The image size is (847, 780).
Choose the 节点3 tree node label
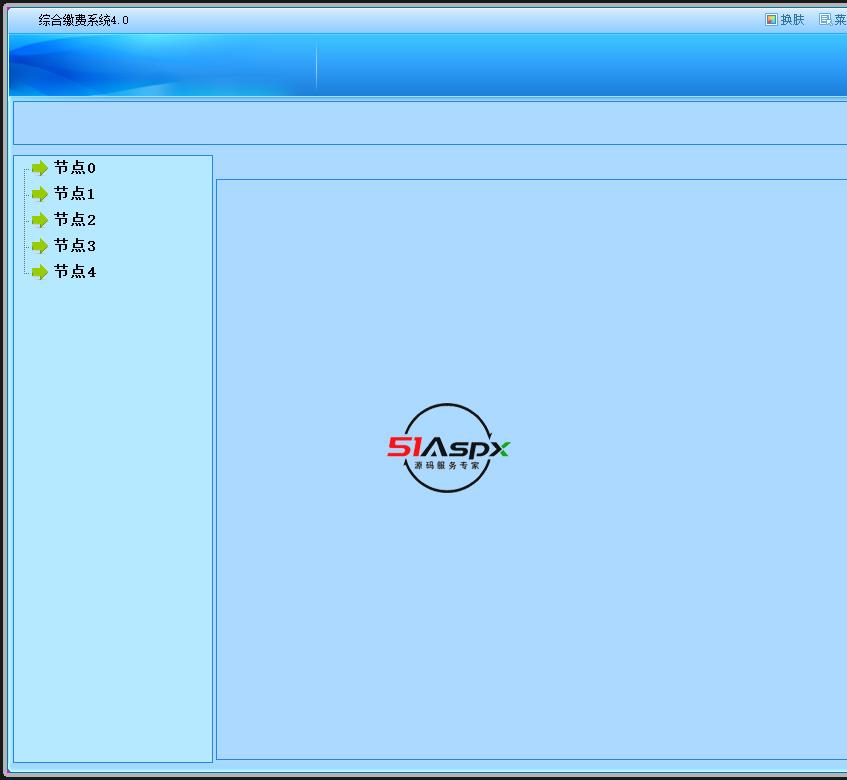[x=75, y=246]
